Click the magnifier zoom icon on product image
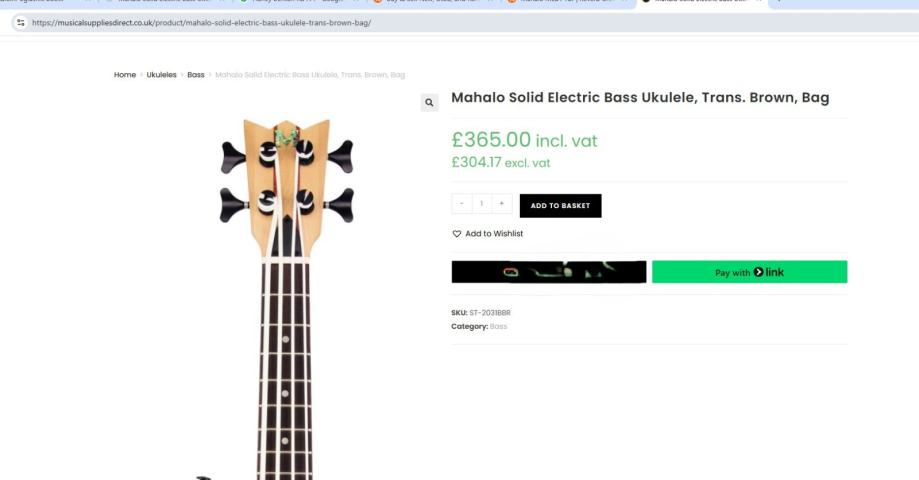Viewport: 919px width, 480px height. [429, 102]
